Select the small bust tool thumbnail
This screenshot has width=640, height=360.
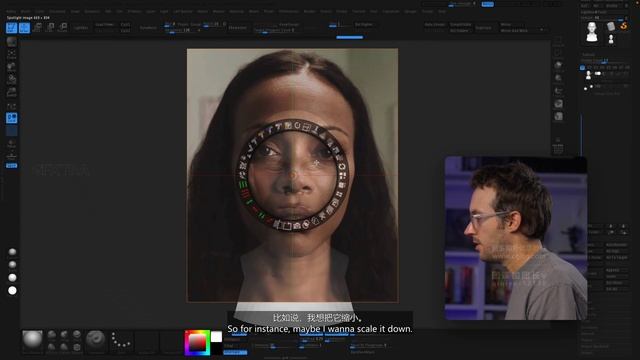pyautogui.click(x=611, y=39)
